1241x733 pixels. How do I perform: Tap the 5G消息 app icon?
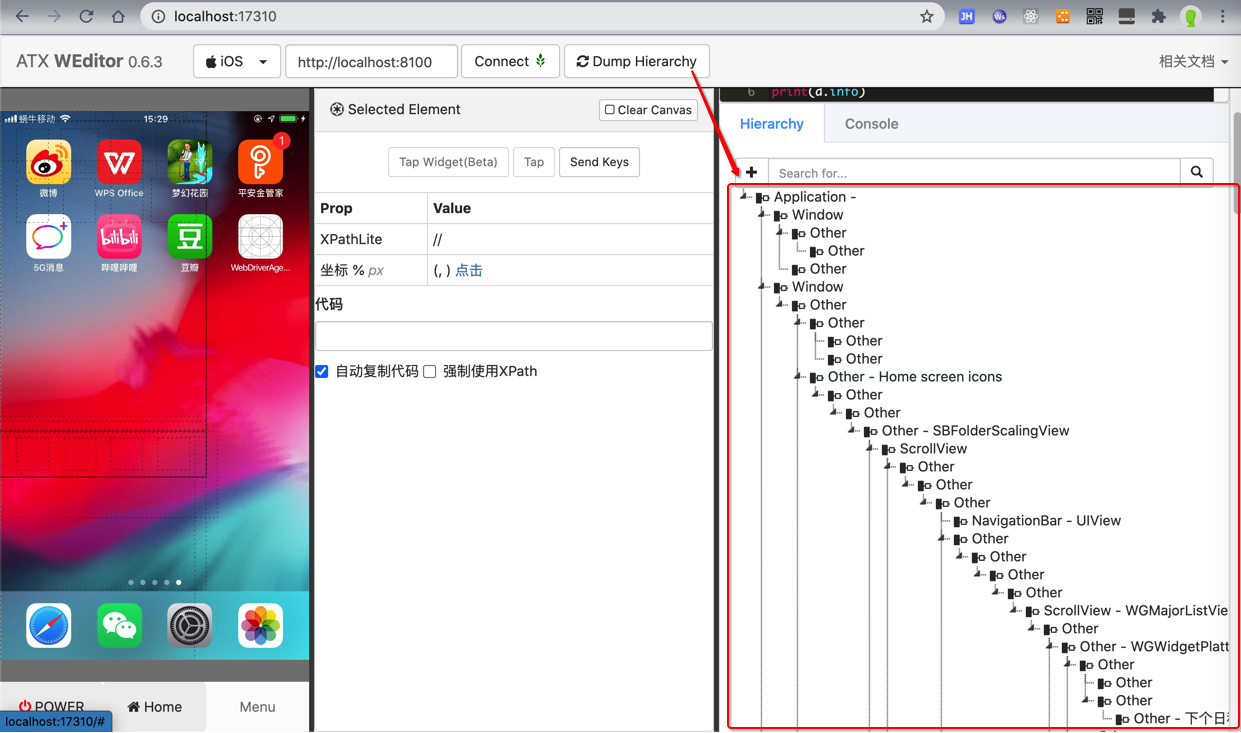coord(48,237)
